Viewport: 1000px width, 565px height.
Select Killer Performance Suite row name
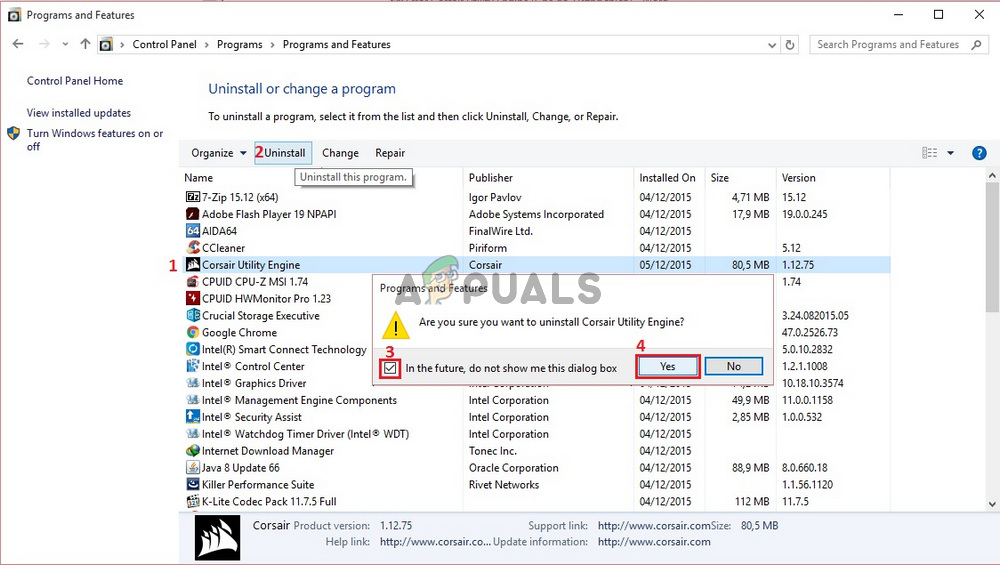(x=258, y=485)
